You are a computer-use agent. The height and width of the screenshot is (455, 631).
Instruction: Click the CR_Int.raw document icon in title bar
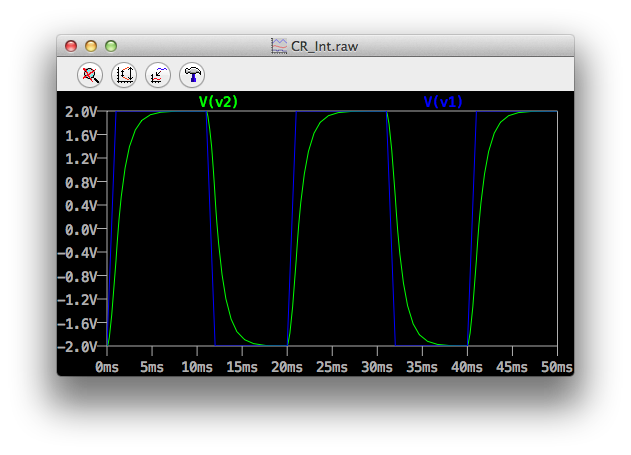click(x=278, y=46)
